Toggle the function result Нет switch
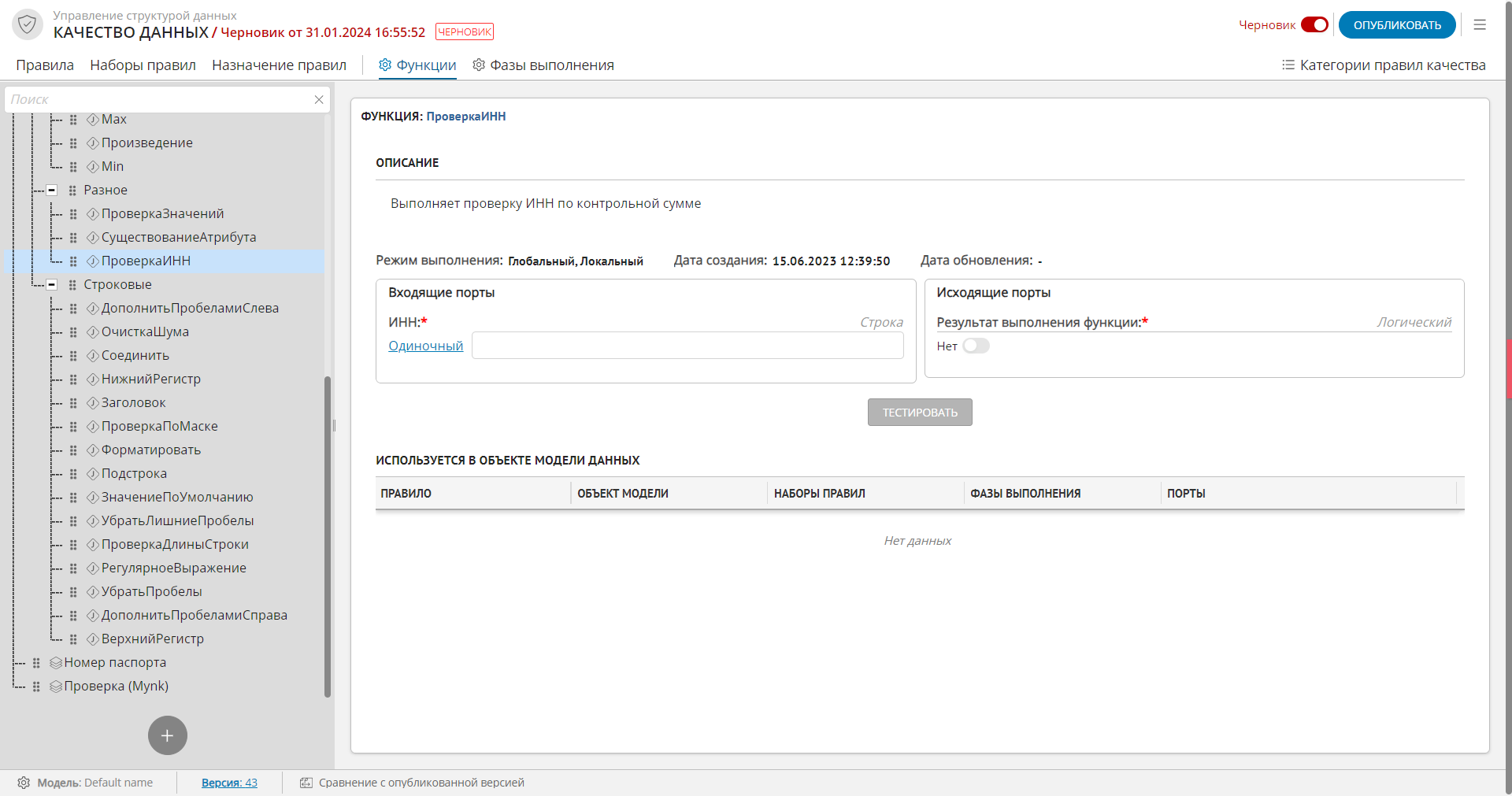 (976, 346)
